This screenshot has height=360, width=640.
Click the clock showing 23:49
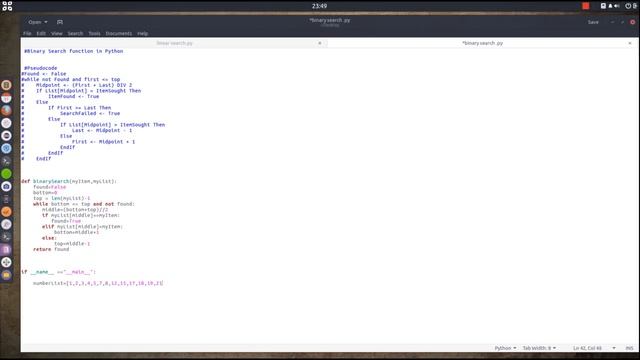(x=319, y=6)
